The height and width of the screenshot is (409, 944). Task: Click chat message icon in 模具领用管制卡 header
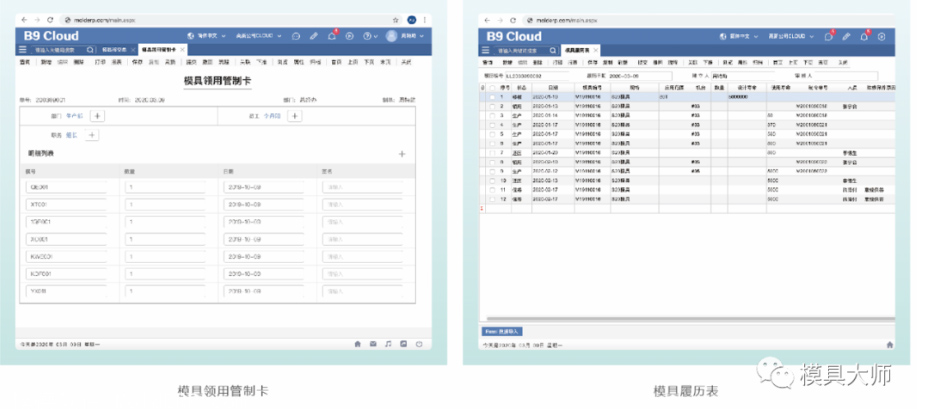295,36
